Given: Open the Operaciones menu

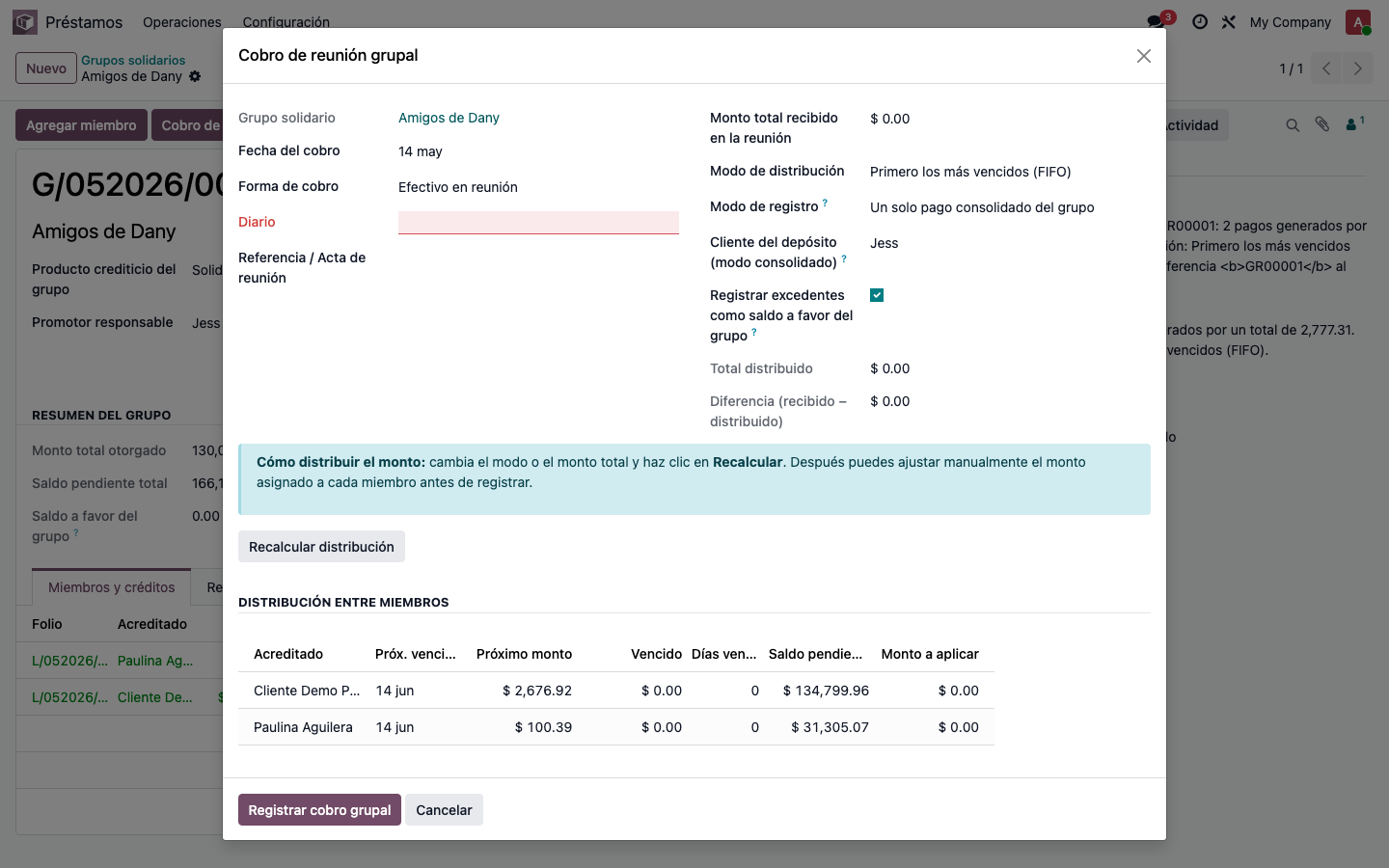Looking at the screenshot, I should (x=181, y=21).
